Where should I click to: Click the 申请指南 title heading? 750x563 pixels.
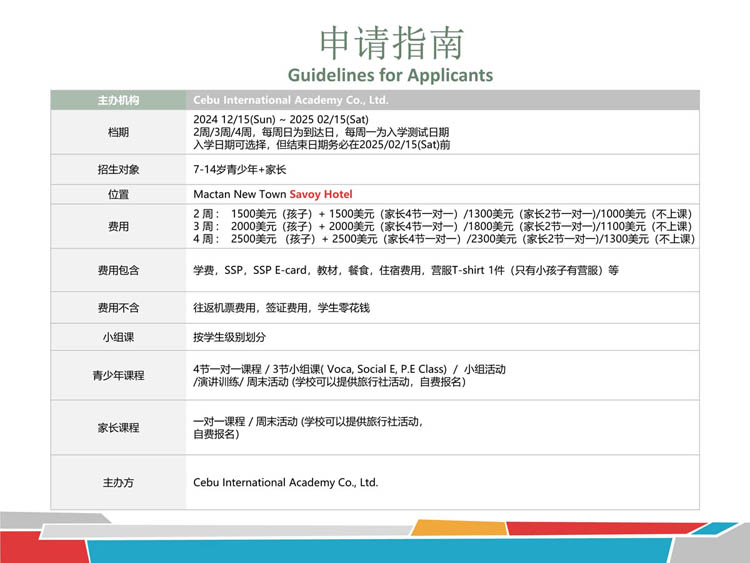391,43
